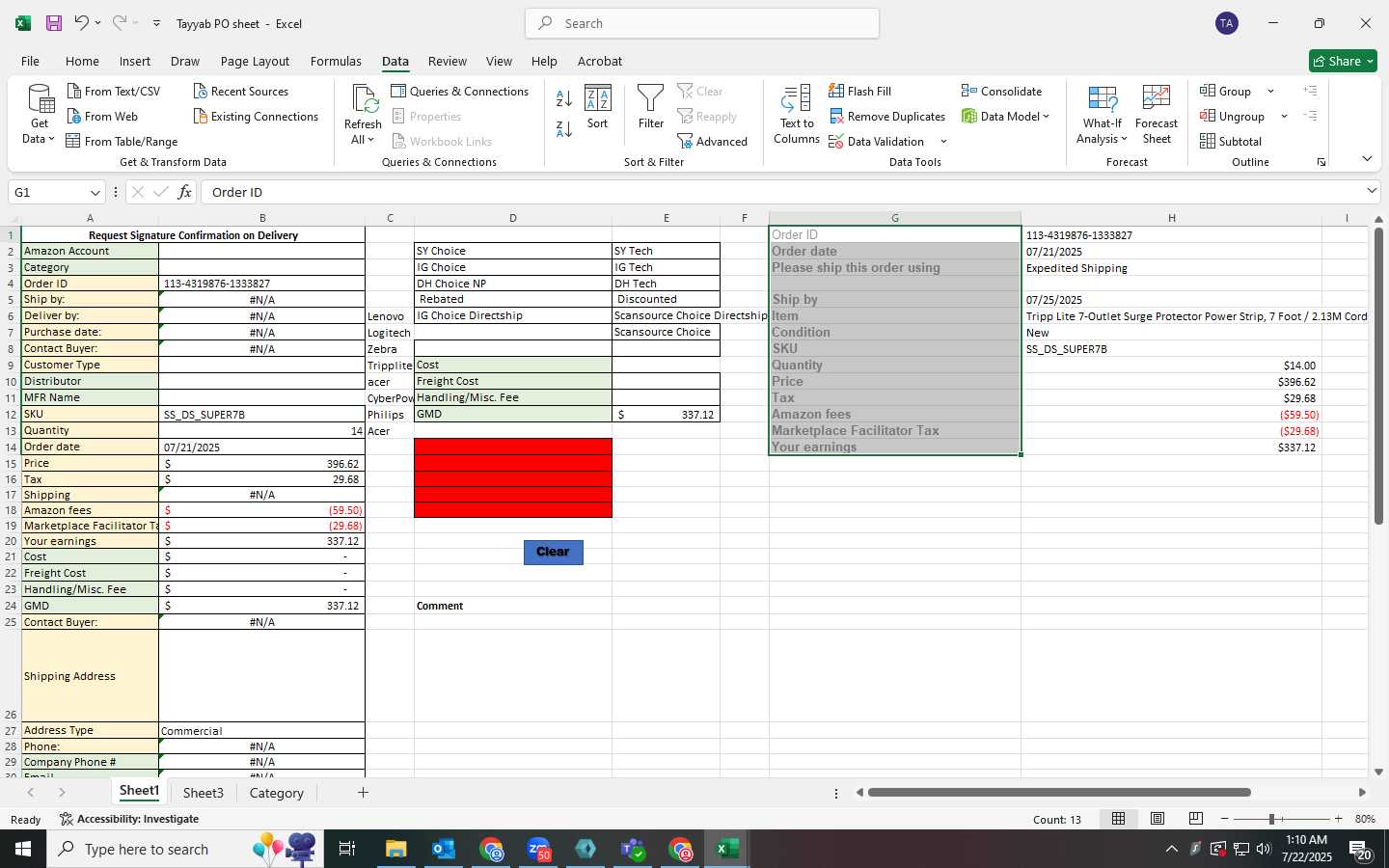Switch to Page Break Preview view

click(1195, 819)
